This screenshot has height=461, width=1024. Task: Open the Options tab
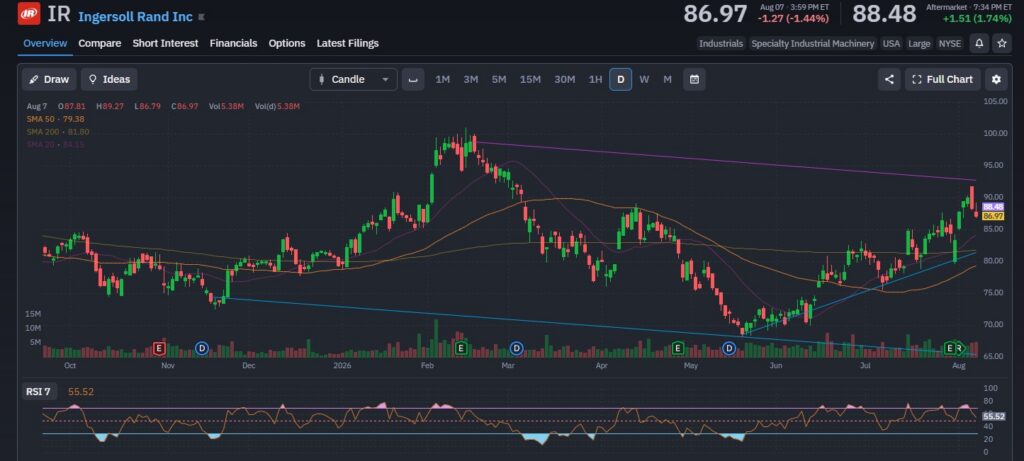287,43
